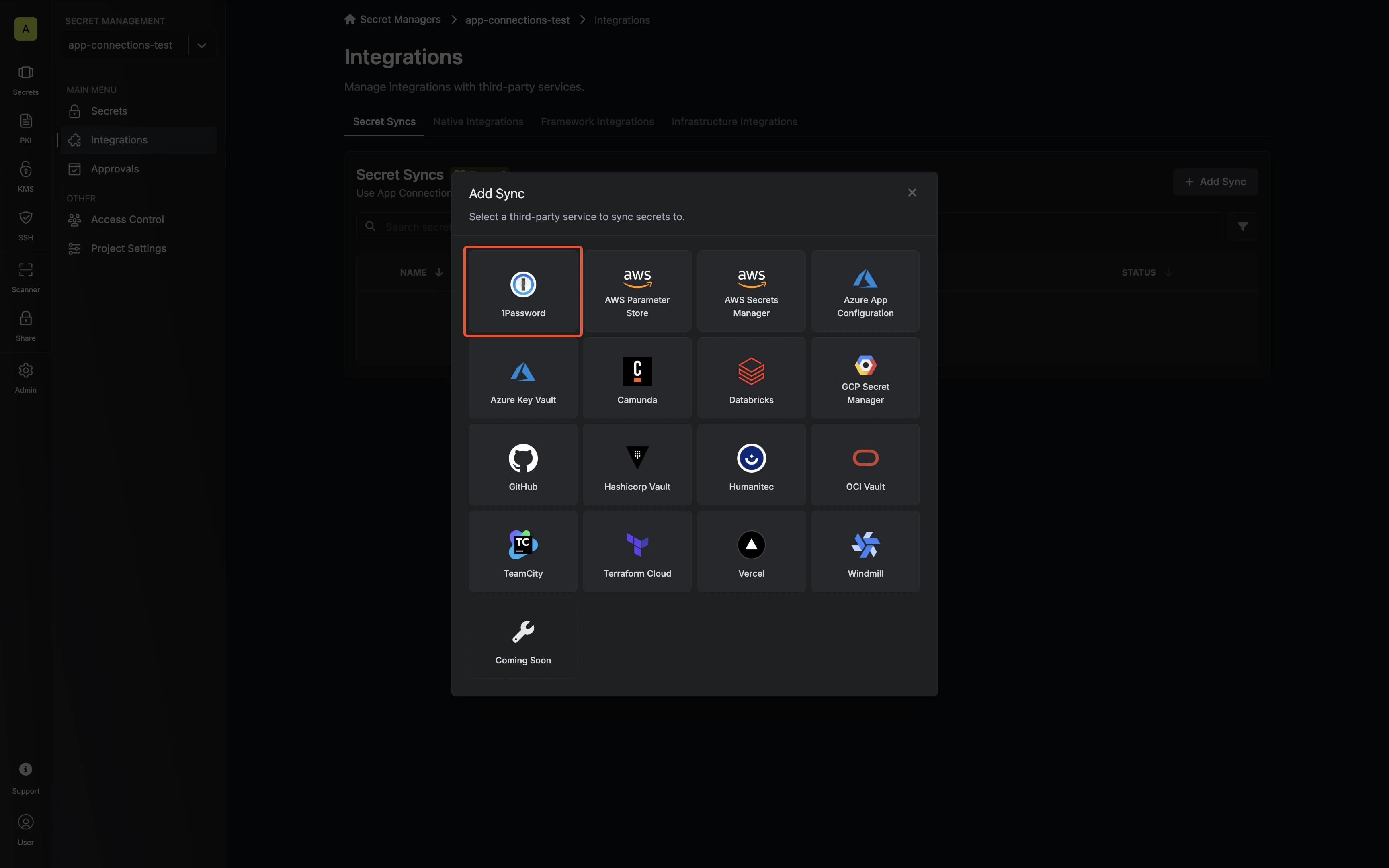Choose the OCI Vault sync option
This screenshot has height=868, width=1389.
865,465
